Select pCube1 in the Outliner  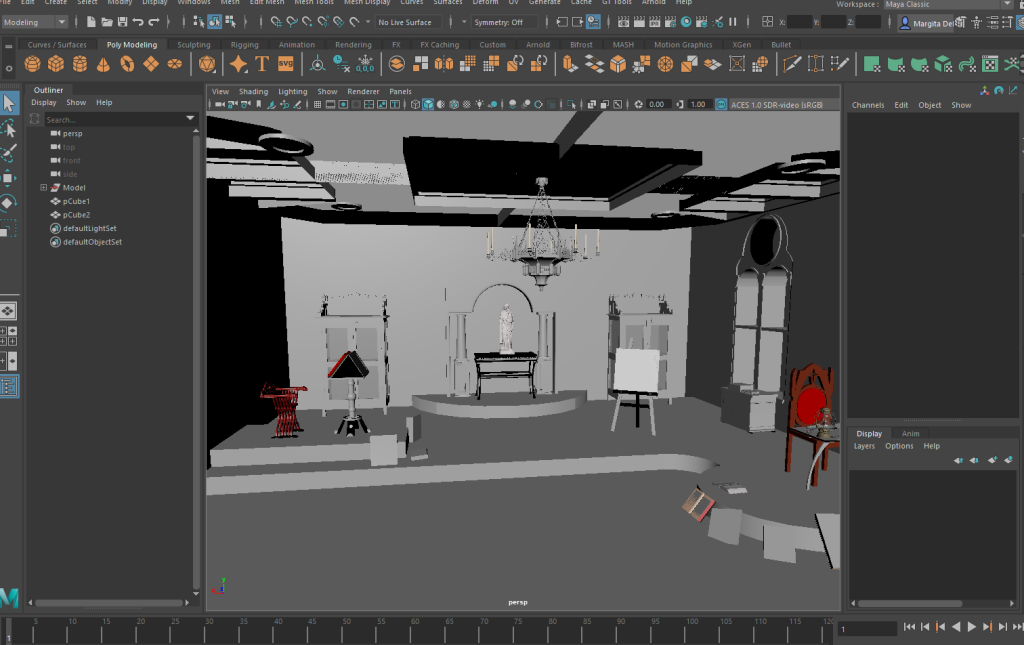point(76,201)
